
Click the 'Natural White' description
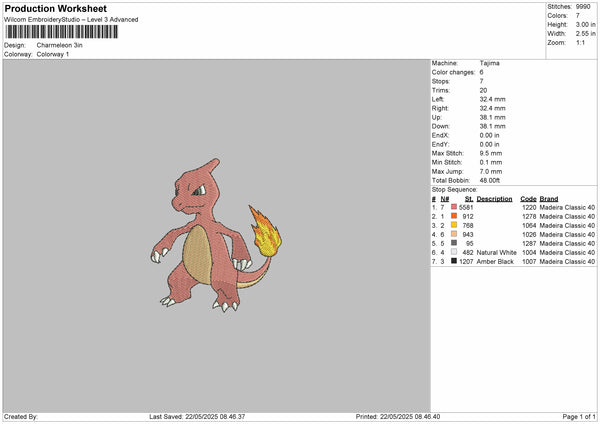click(x=496, y=253)
